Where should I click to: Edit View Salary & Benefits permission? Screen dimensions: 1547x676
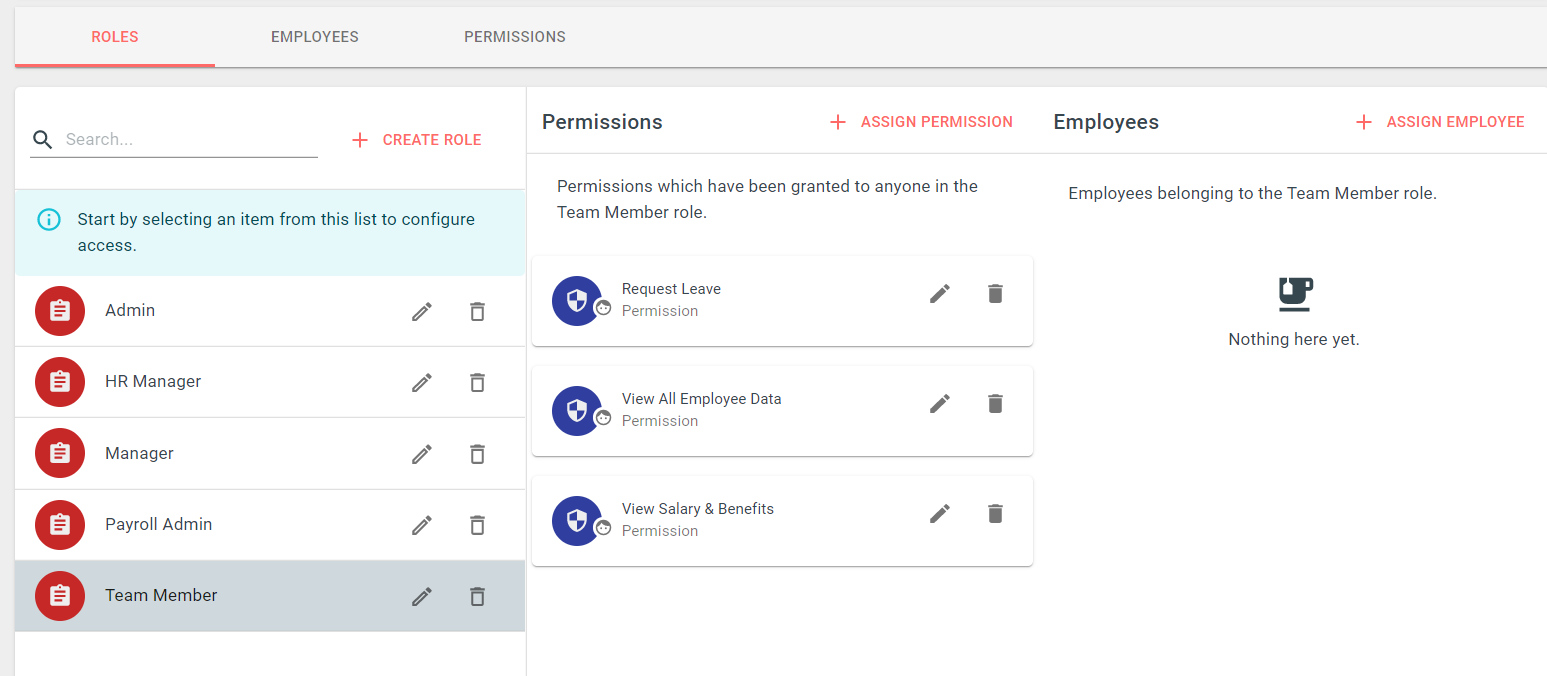(x=940, y=513)
